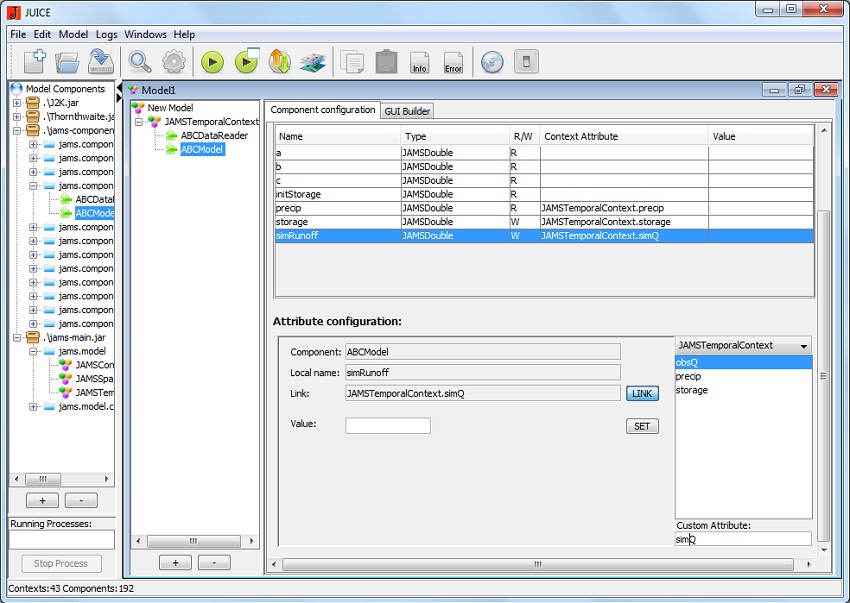Open a model using the folder icon
Image resolution: width=850 pixels, height=603 pixels.
pyautogui.click(x=67, y=62)
